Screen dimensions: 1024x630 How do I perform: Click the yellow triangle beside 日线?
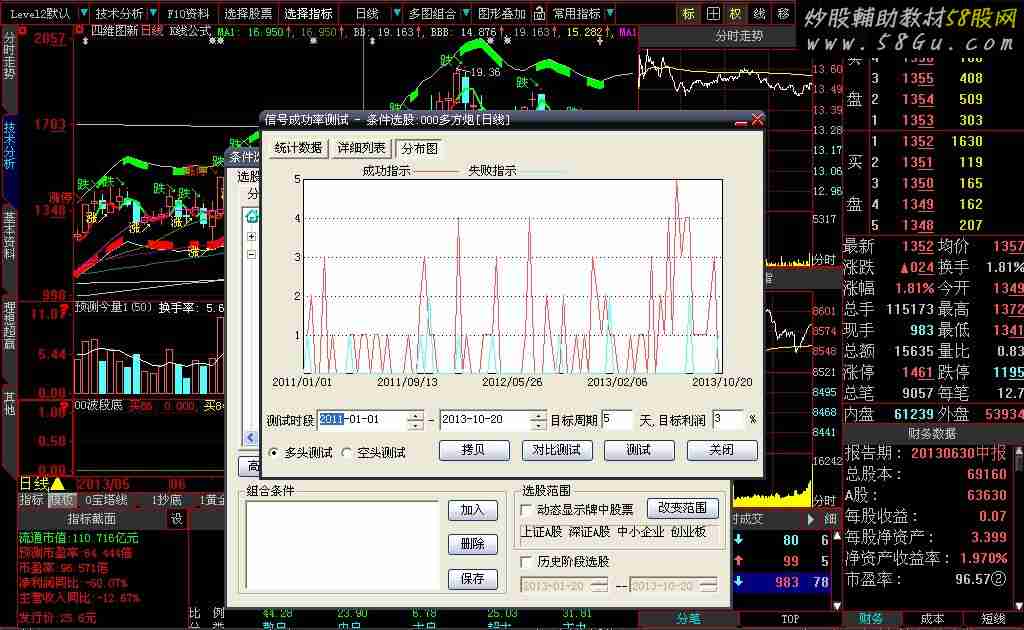coord(57,484)
